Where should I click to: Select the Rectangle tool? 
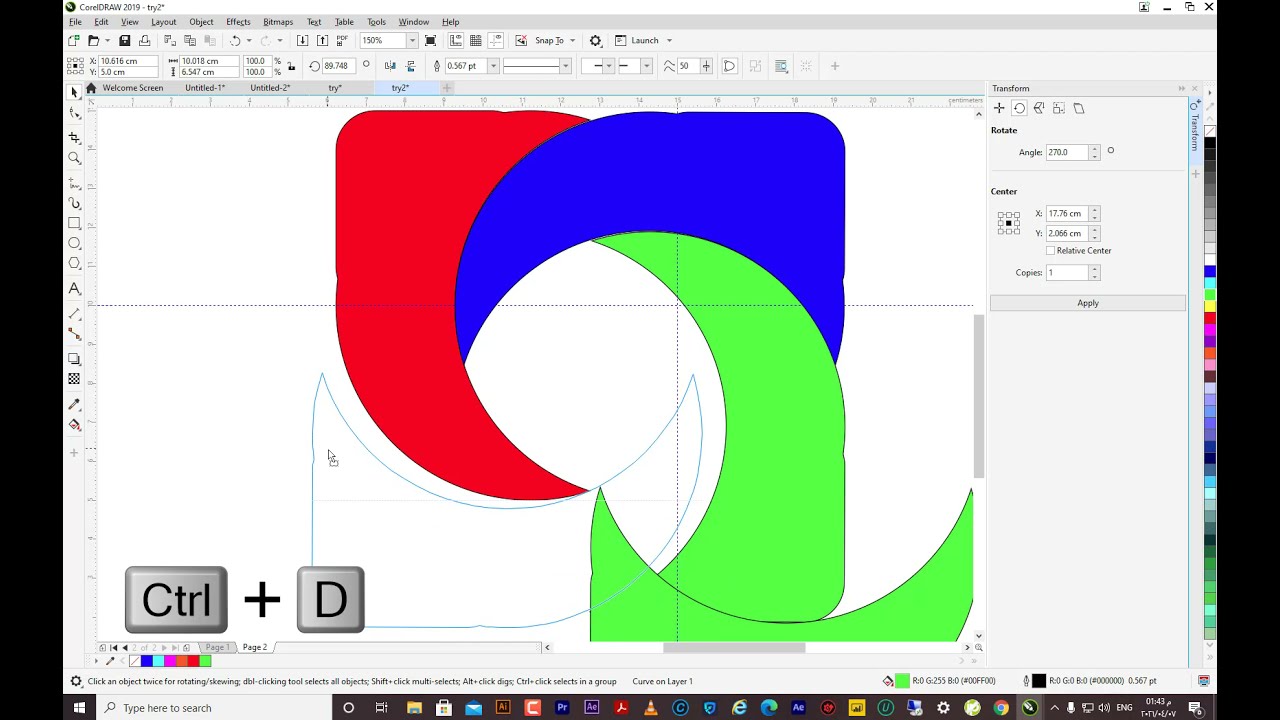tap(74, 223)
